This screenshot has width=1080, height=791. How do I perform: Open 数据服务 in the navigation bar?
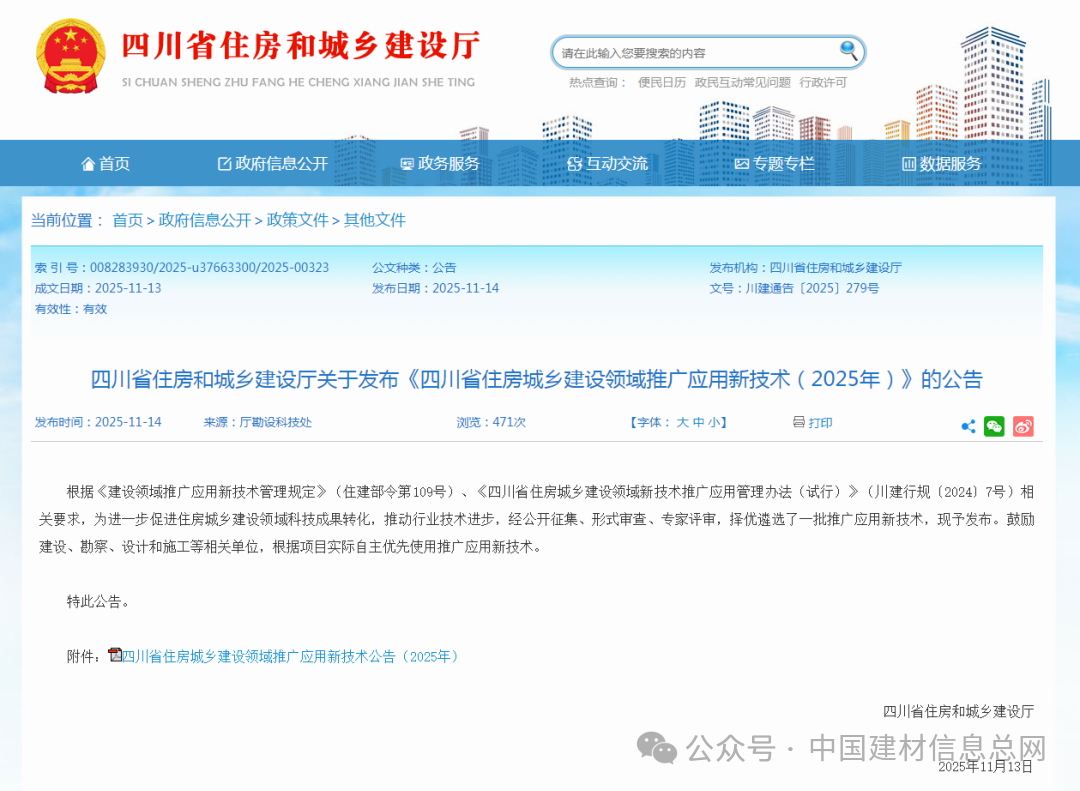[x=941, y=164]
